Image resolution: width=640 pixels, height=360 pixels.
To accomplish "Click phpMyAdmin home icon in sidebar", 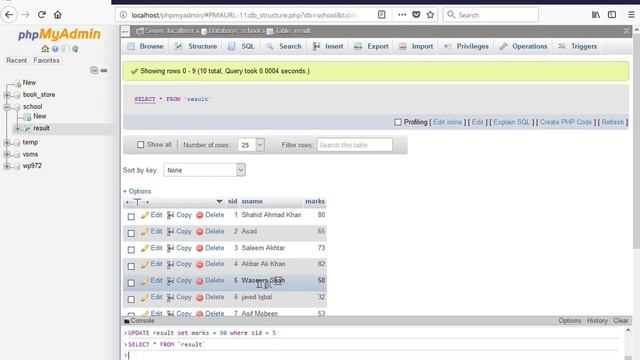I will tap(45, 49).
